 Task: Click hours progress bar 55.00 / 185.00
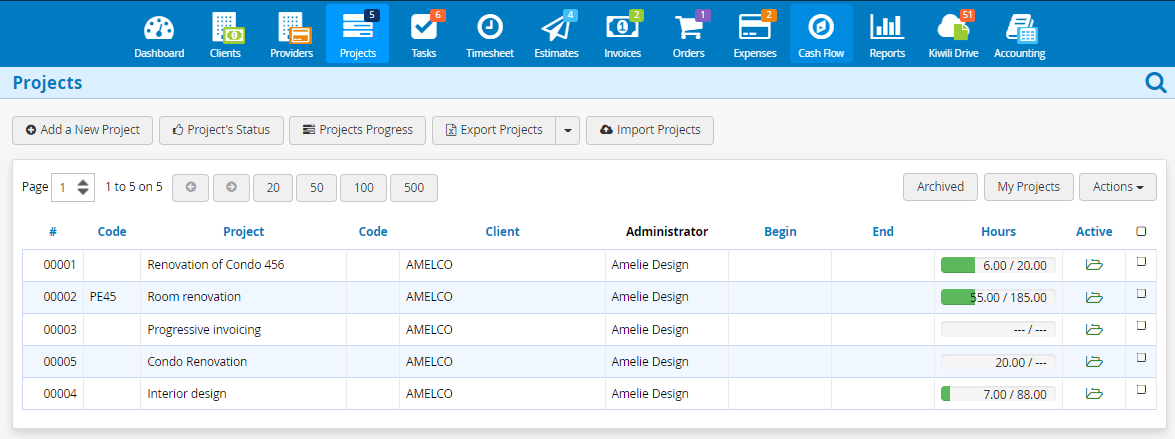click(998, 297)
